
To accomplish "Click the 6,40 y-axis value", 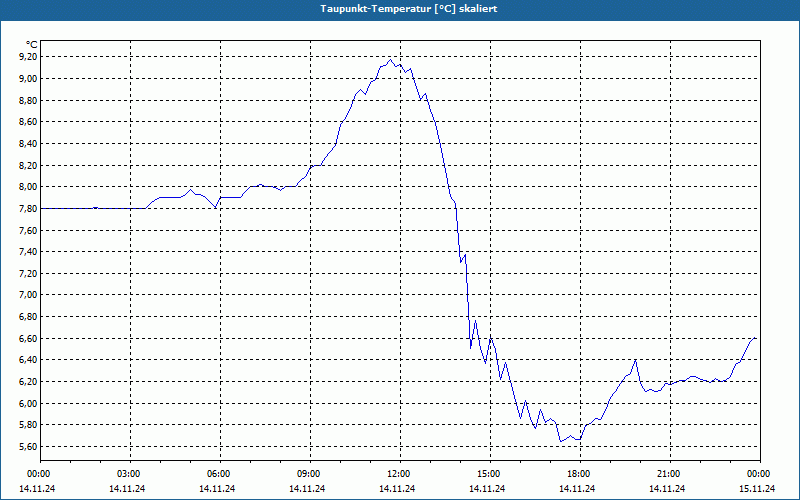I will pos(28,360).
